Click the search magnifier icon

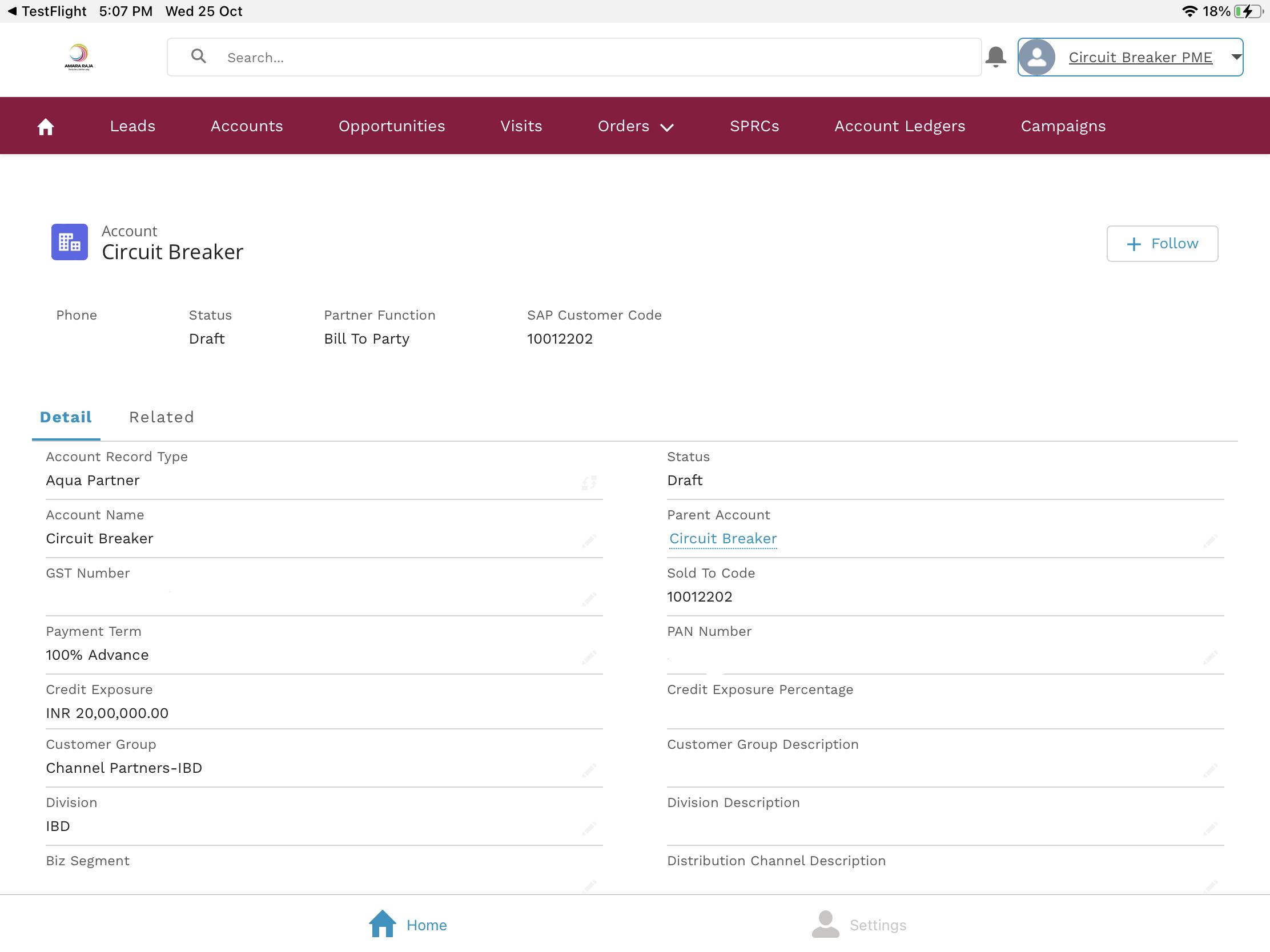click(x=198, y=56)
